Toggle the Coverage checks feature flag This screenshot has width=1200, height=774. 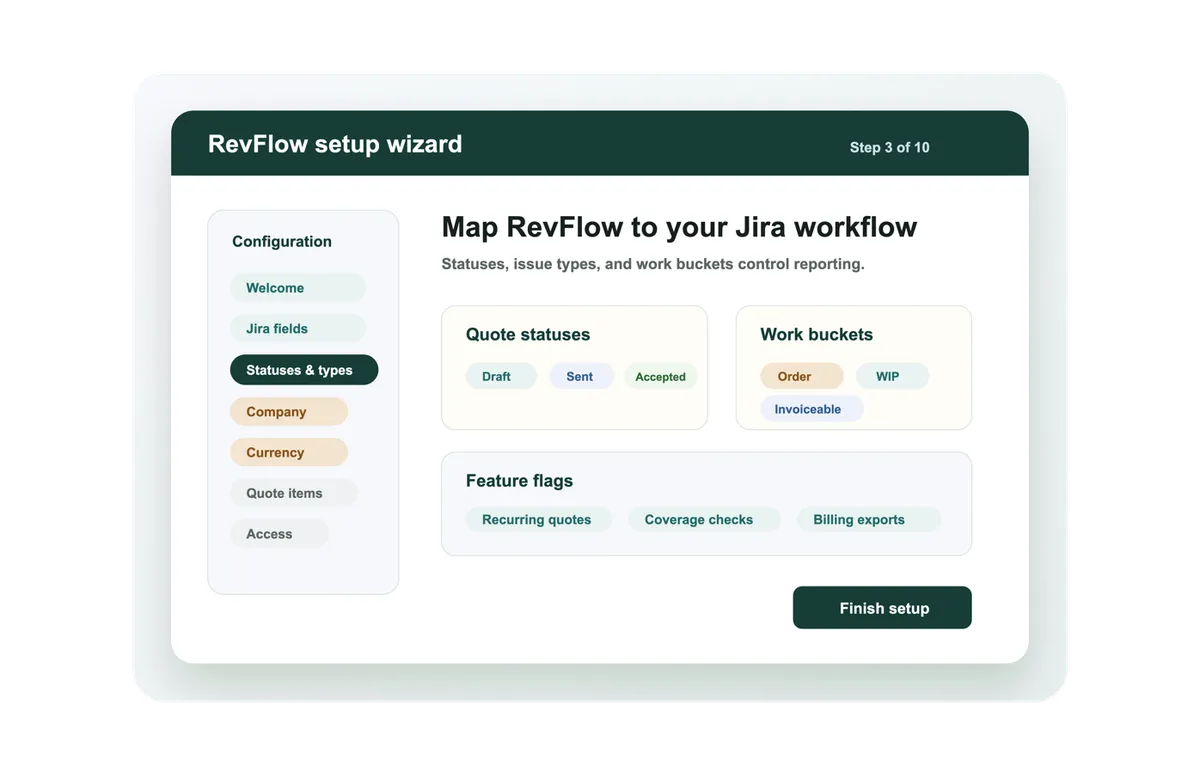click(704, 520)
